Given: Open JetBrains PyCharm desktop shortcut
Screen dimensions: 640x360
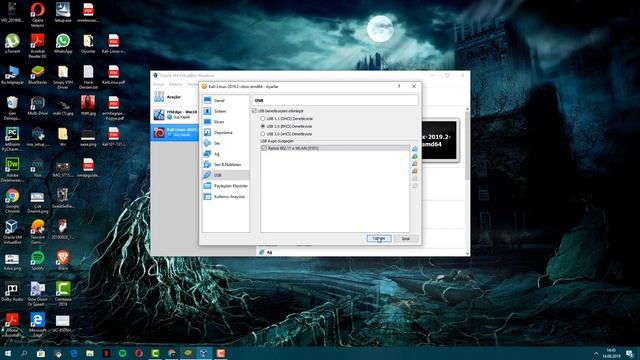Looking at the screenshot, I should click(12, 139).
